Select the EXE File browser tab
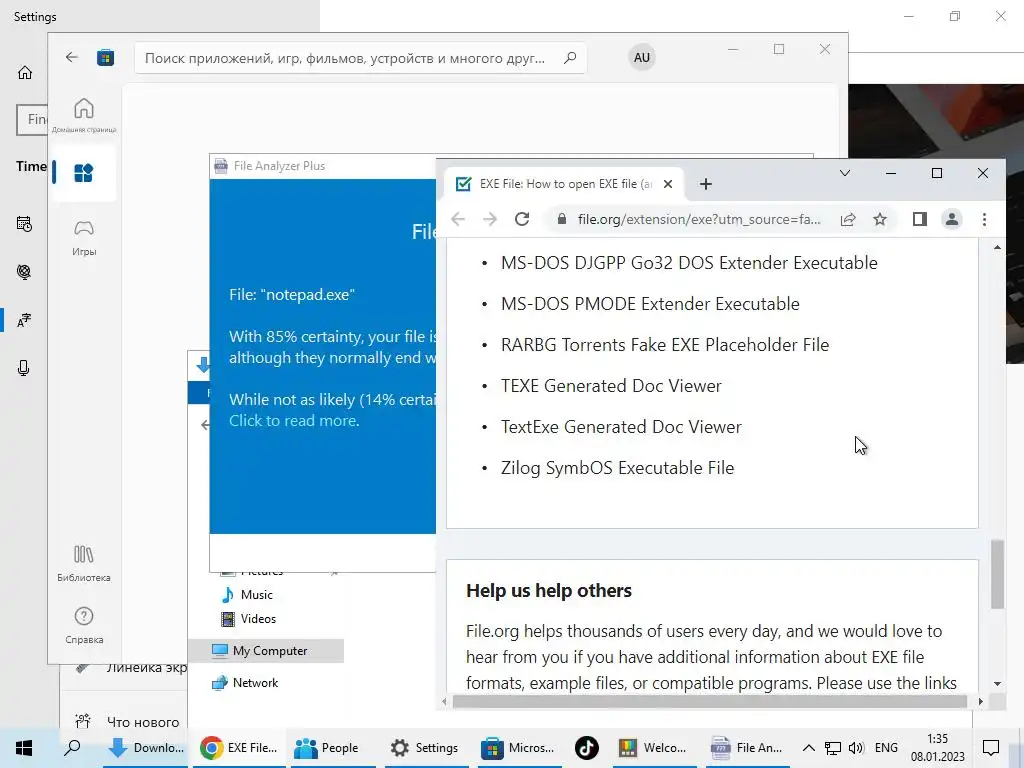 [x=564, y=184]
